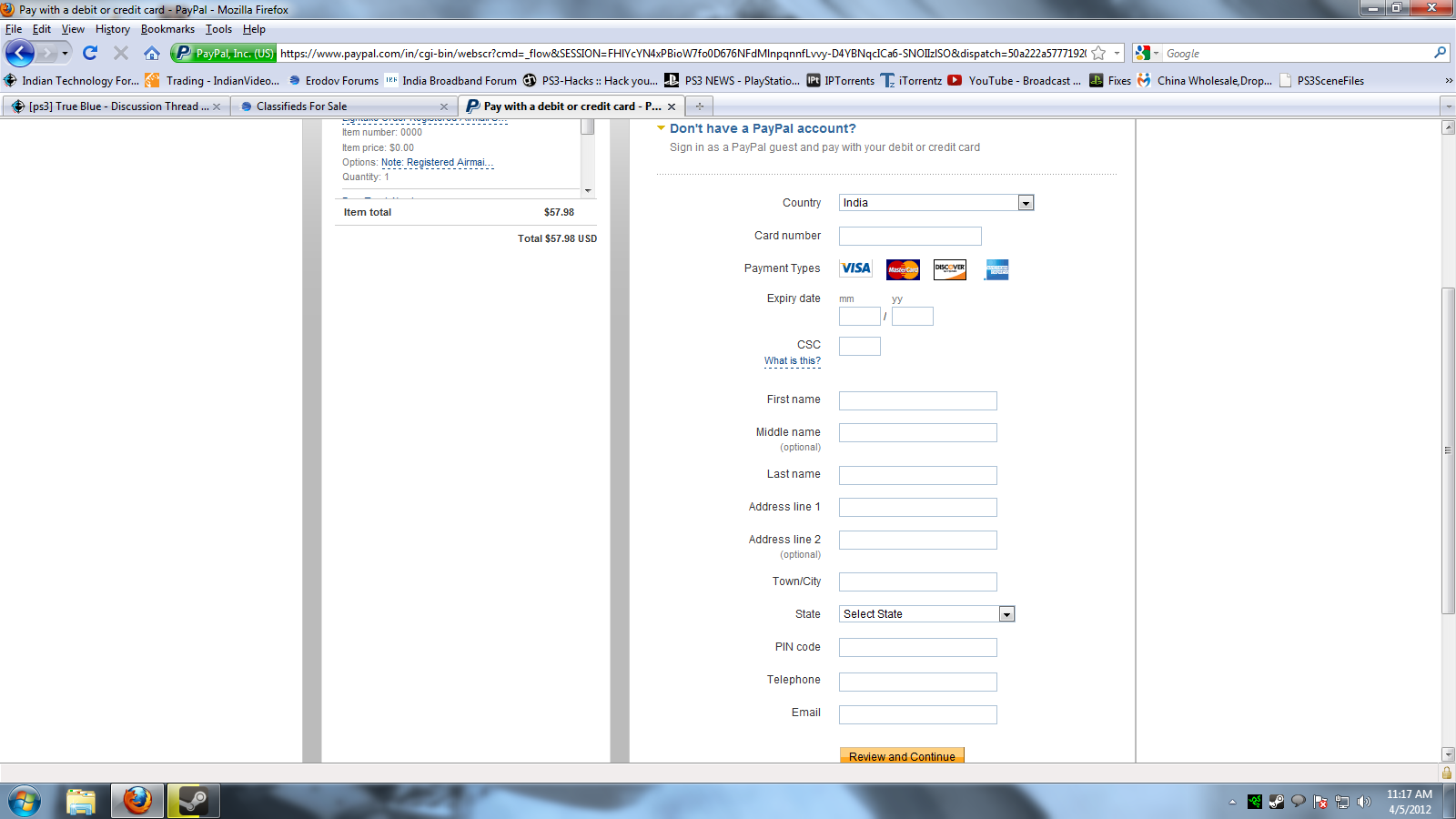Click the Card number field

tap(910, 237)
